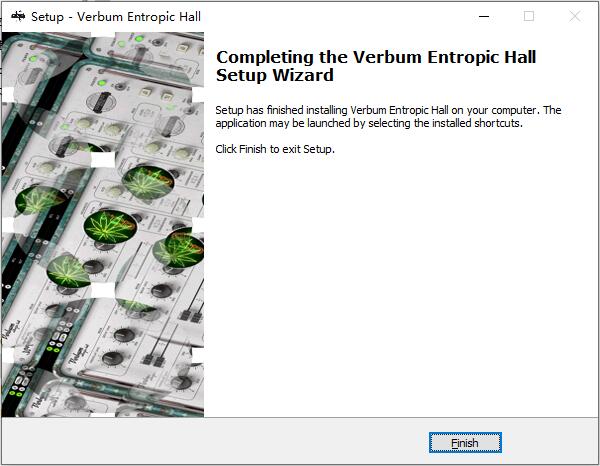Click the glowing green LED atop the artwork

139,39
